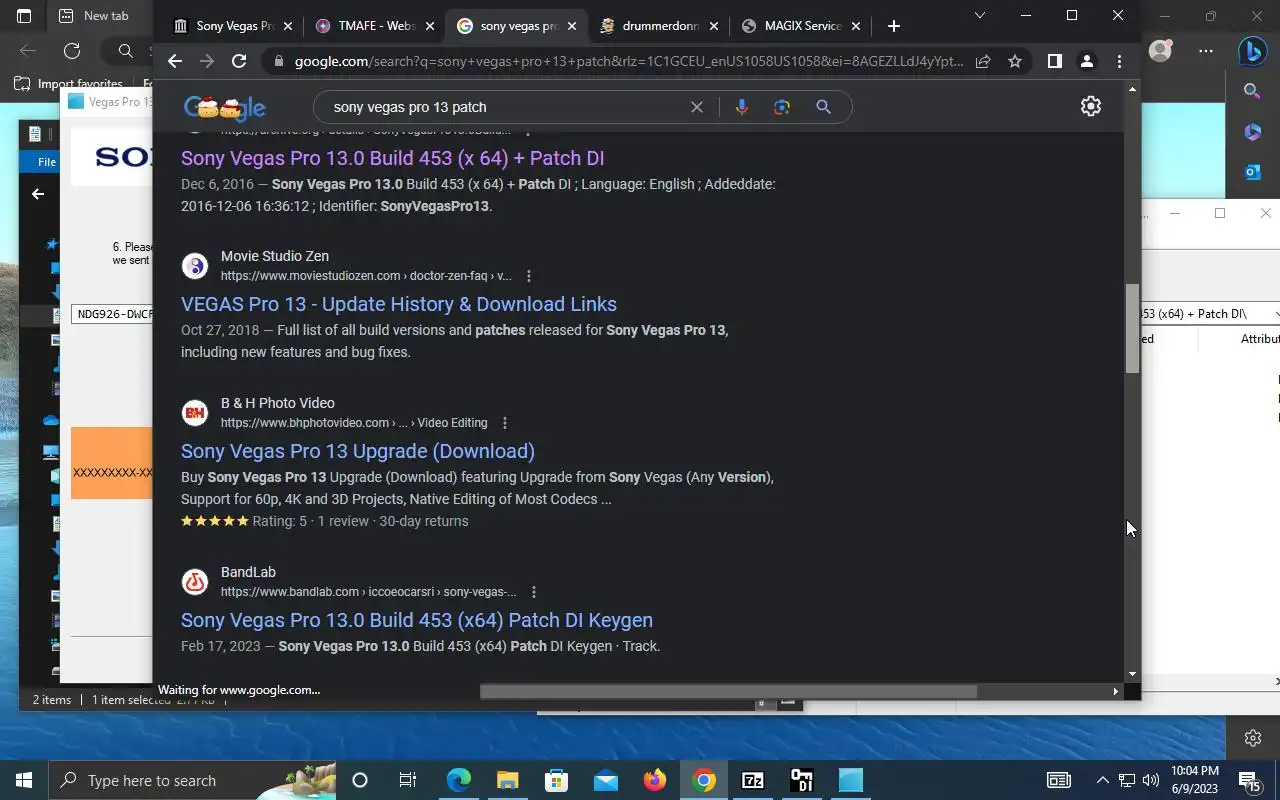Image resolution: width=1280 pixels, height=800 pixels.
Task: Submit search with magnifier icon
Action: (x=823, y=107)
